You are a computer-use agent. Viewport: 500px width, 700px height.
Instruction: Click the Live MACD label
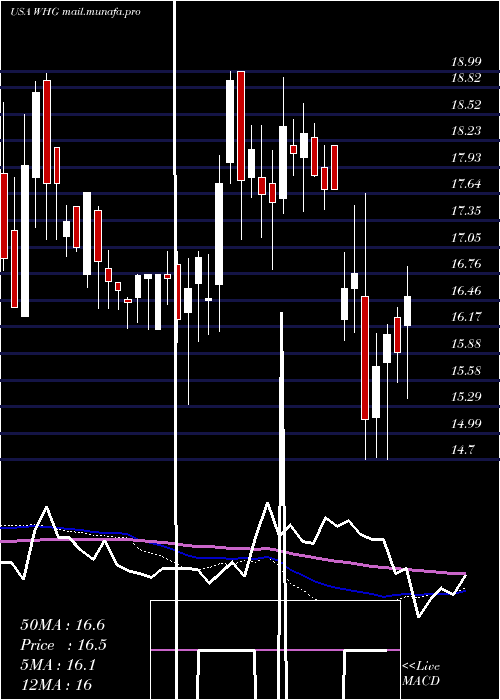click(421, 674)
